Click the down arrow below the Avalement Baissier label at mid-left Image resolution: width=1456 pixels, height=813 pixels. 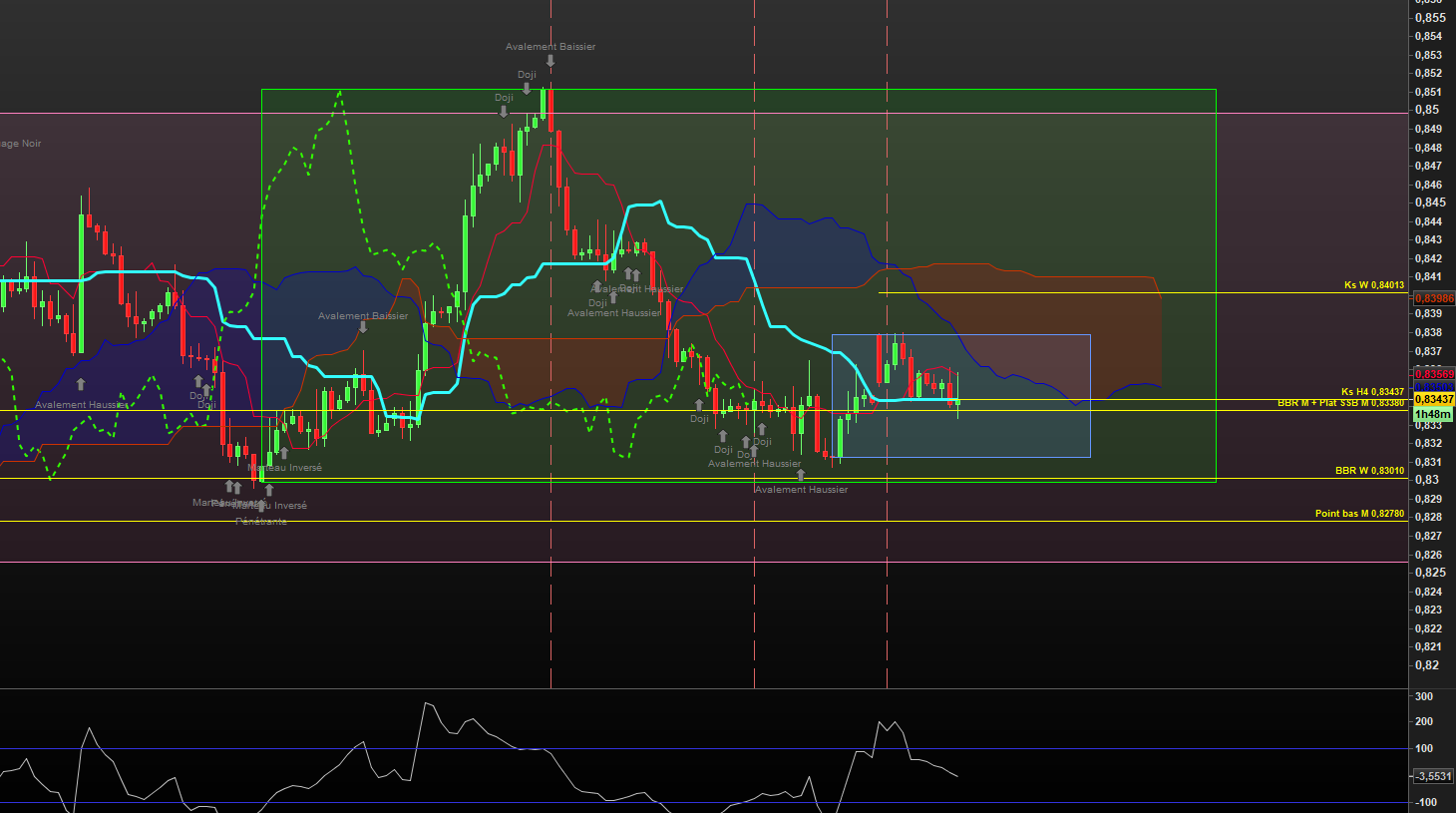[363, 327]
